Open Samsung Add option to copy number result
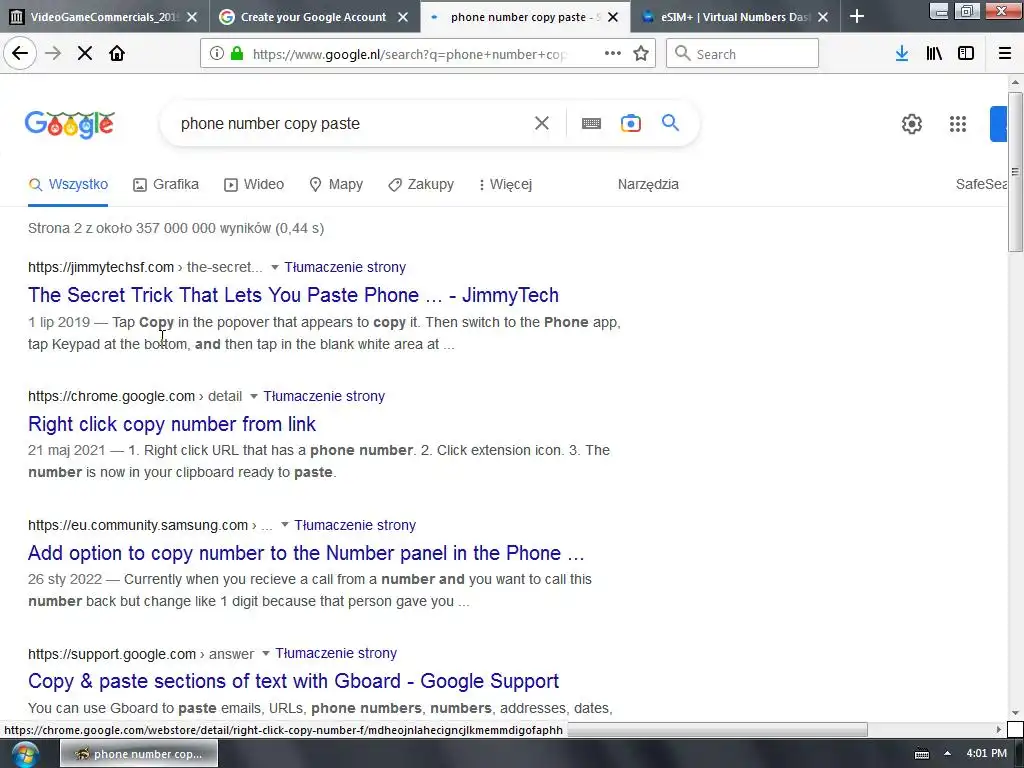This screenshot has width=1024, height=768. tap(306, 553)
